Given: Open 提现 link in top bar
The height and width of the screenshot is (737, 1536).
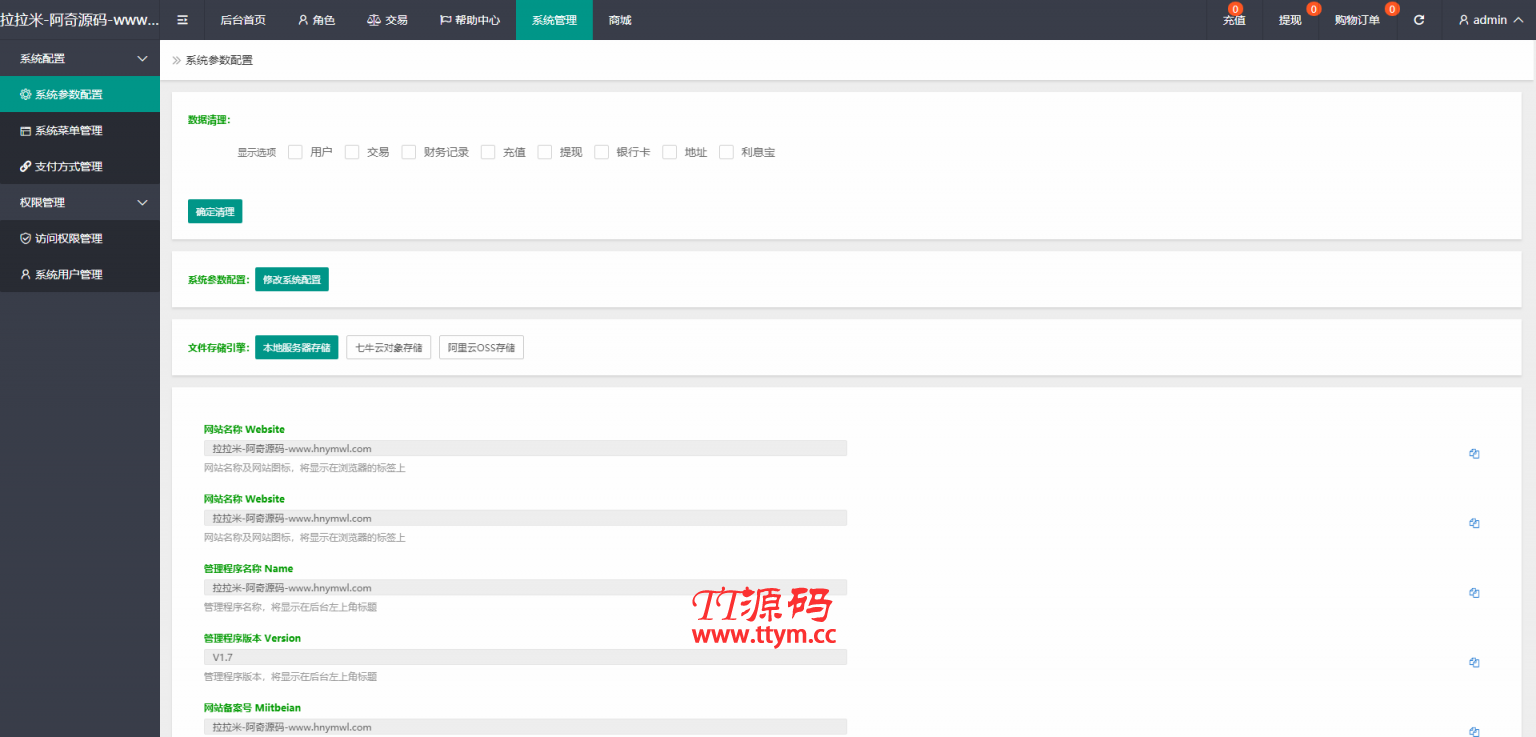Looking at the screenshot, I should coord(1290,21).
